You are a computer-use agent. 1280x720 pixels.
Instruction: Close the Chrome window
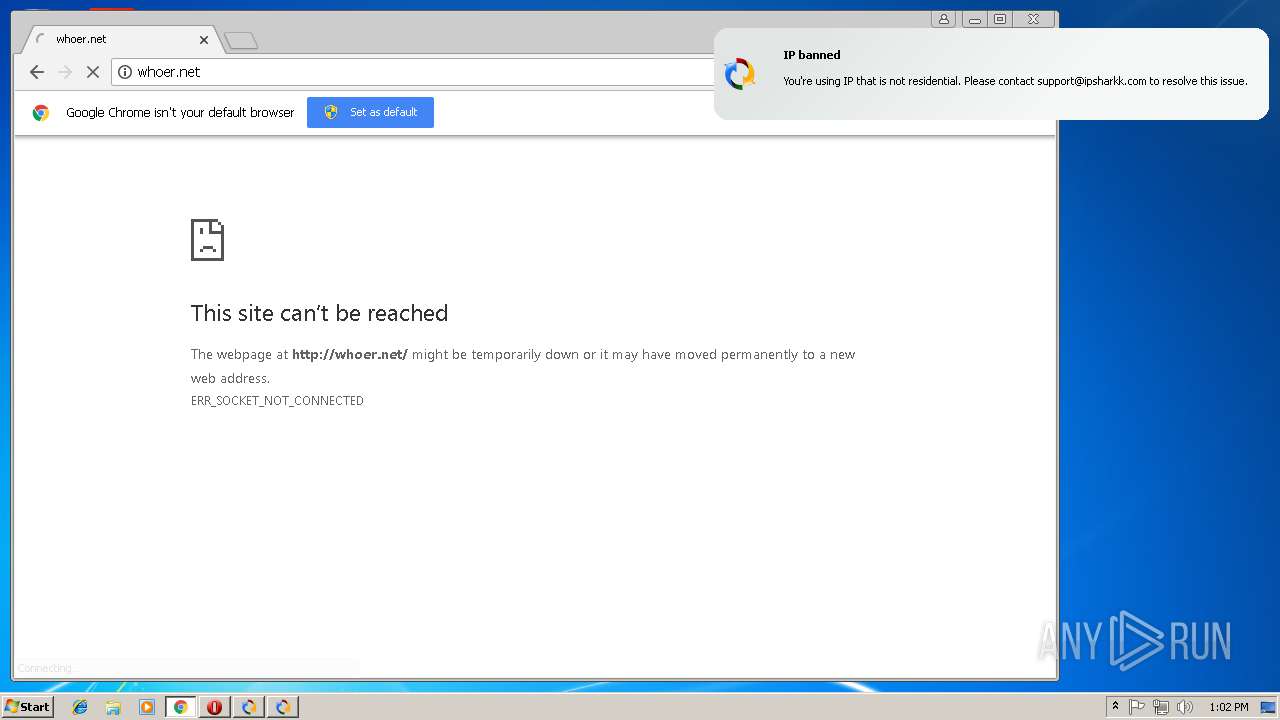point(1033,19)
